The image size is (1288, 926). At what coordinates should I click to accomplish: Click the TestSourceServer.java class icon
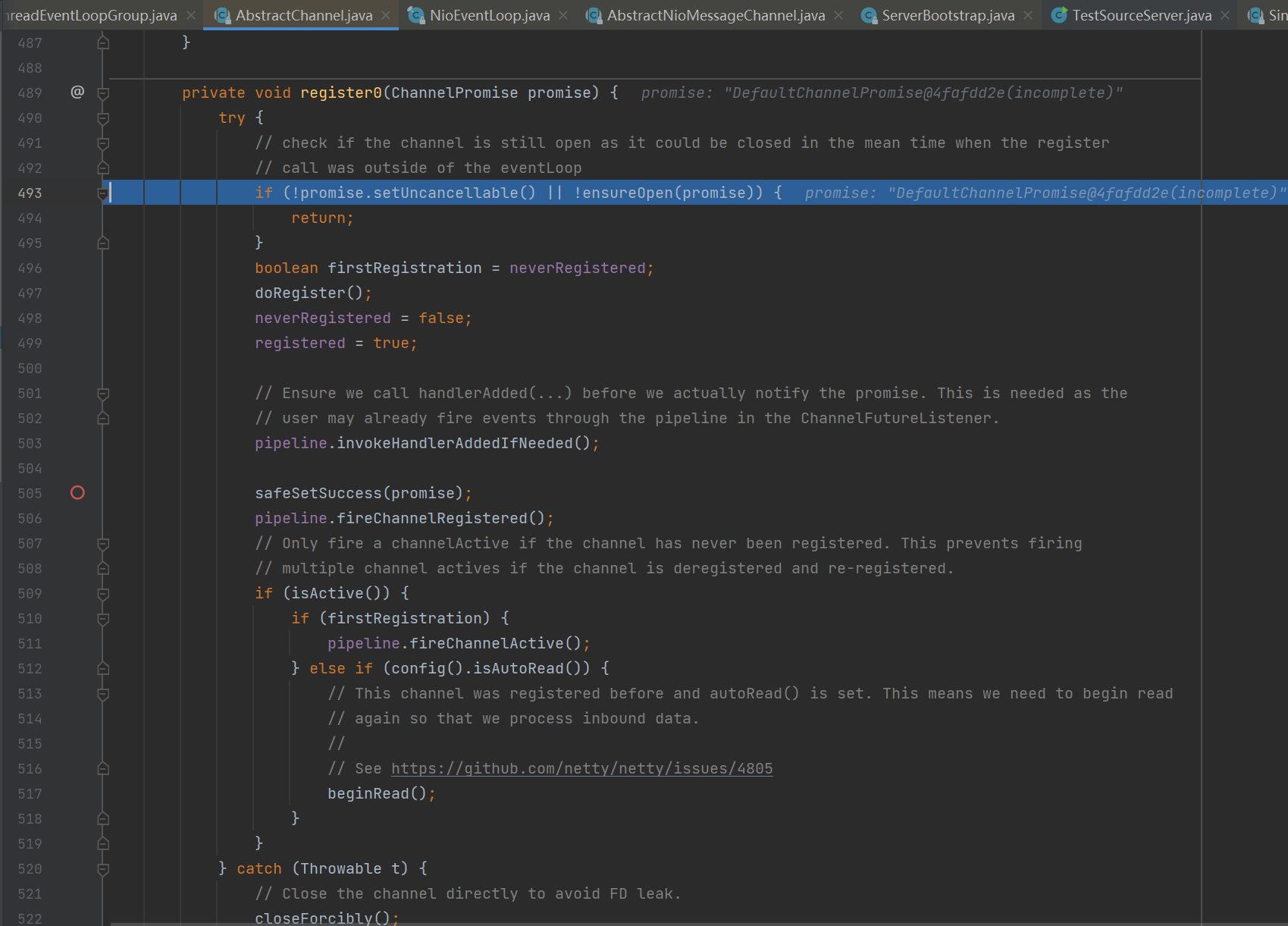(1059, 15)
